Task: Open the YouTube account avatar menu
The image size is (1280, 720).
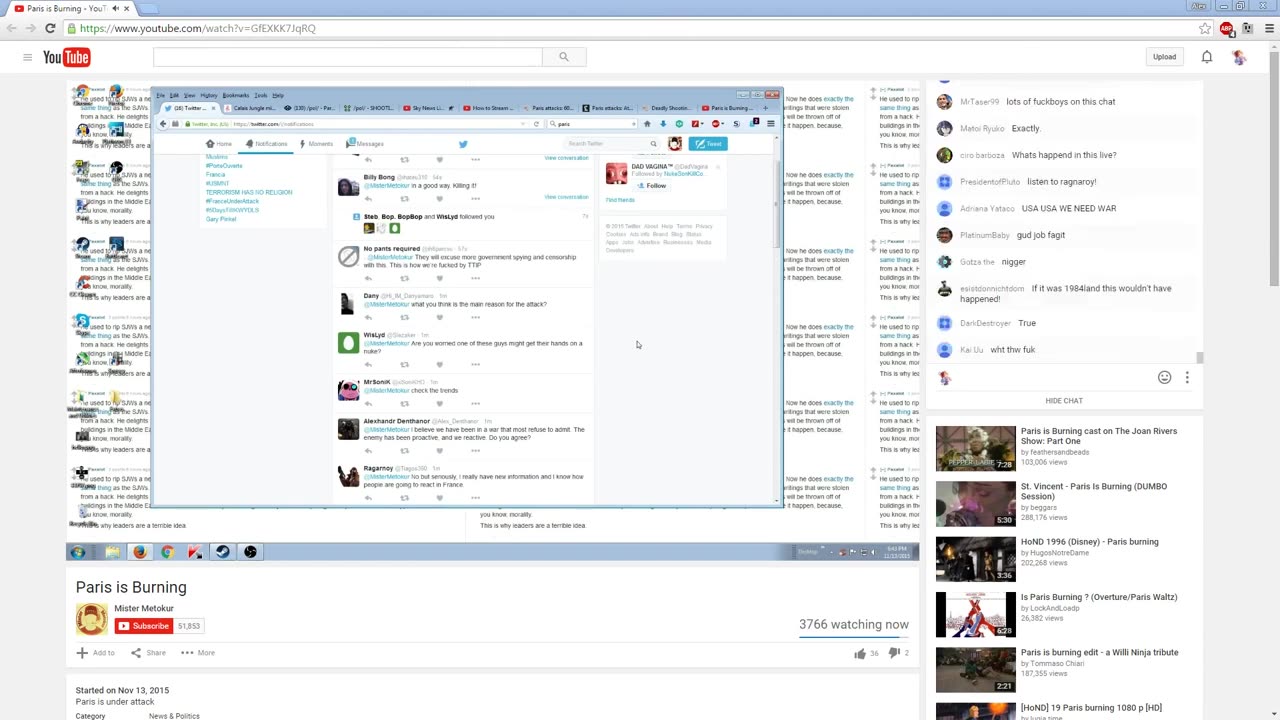Action: (1239, 57)
